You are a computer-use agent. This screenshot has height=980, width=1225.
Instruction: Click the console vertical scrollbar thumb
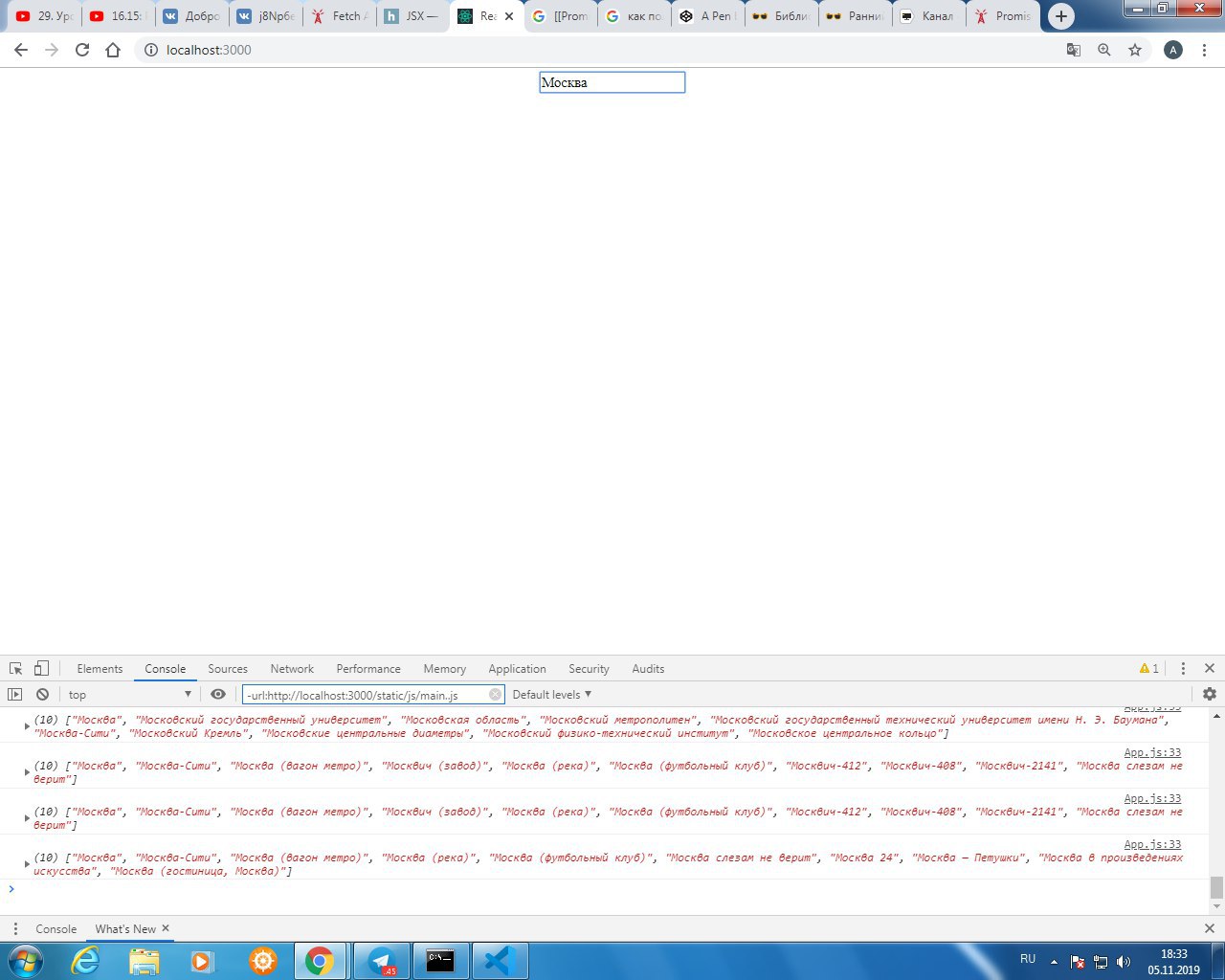pos(1216,887)
